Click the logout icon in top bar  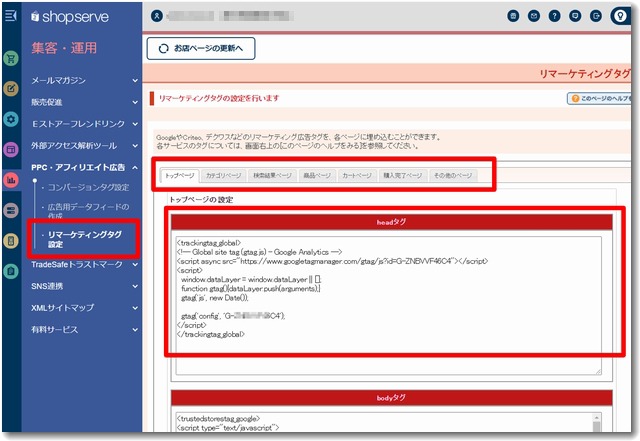(596, 16)
